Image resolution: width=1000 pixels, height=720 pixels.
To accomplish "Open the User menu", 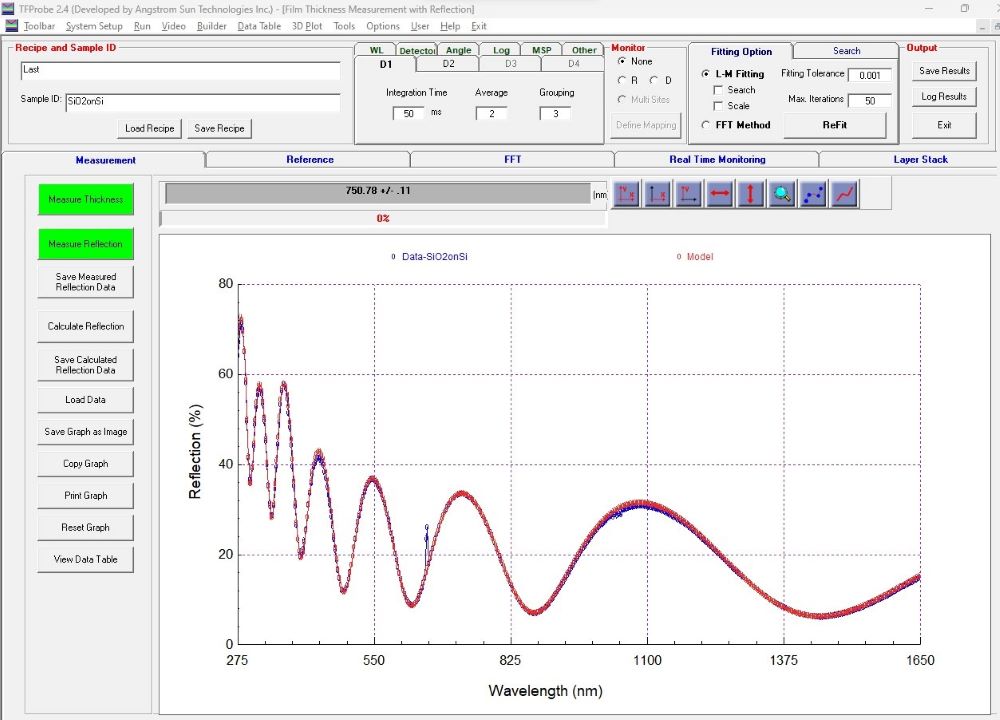I will pyautogui.click(x=420, y=26).
